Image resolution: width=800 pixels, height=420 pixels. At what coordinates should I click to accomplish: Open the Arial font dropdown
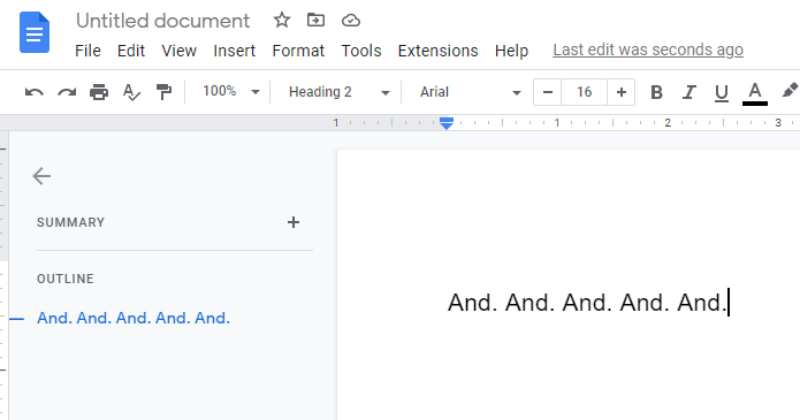click(470, 92)
